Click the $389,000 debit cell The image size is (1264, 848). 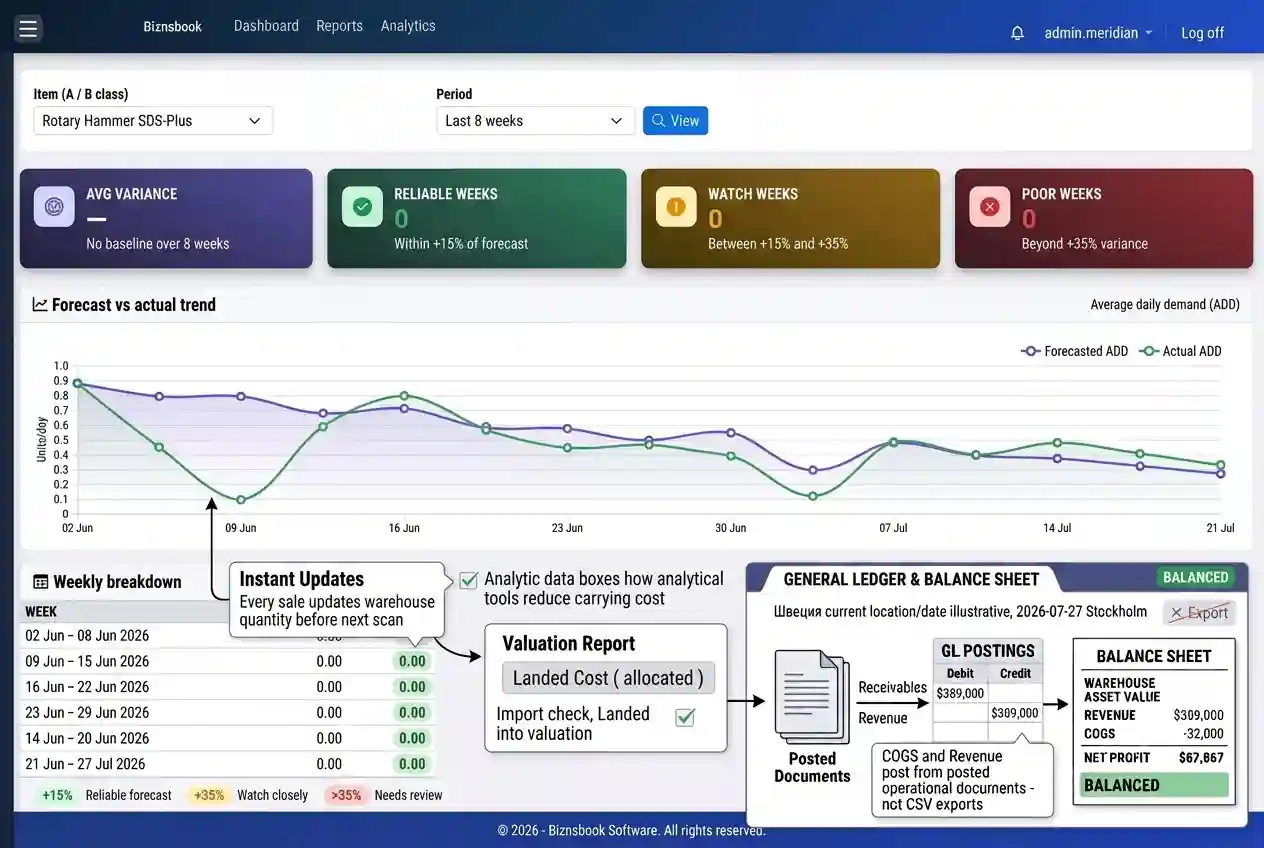point(960,693)
